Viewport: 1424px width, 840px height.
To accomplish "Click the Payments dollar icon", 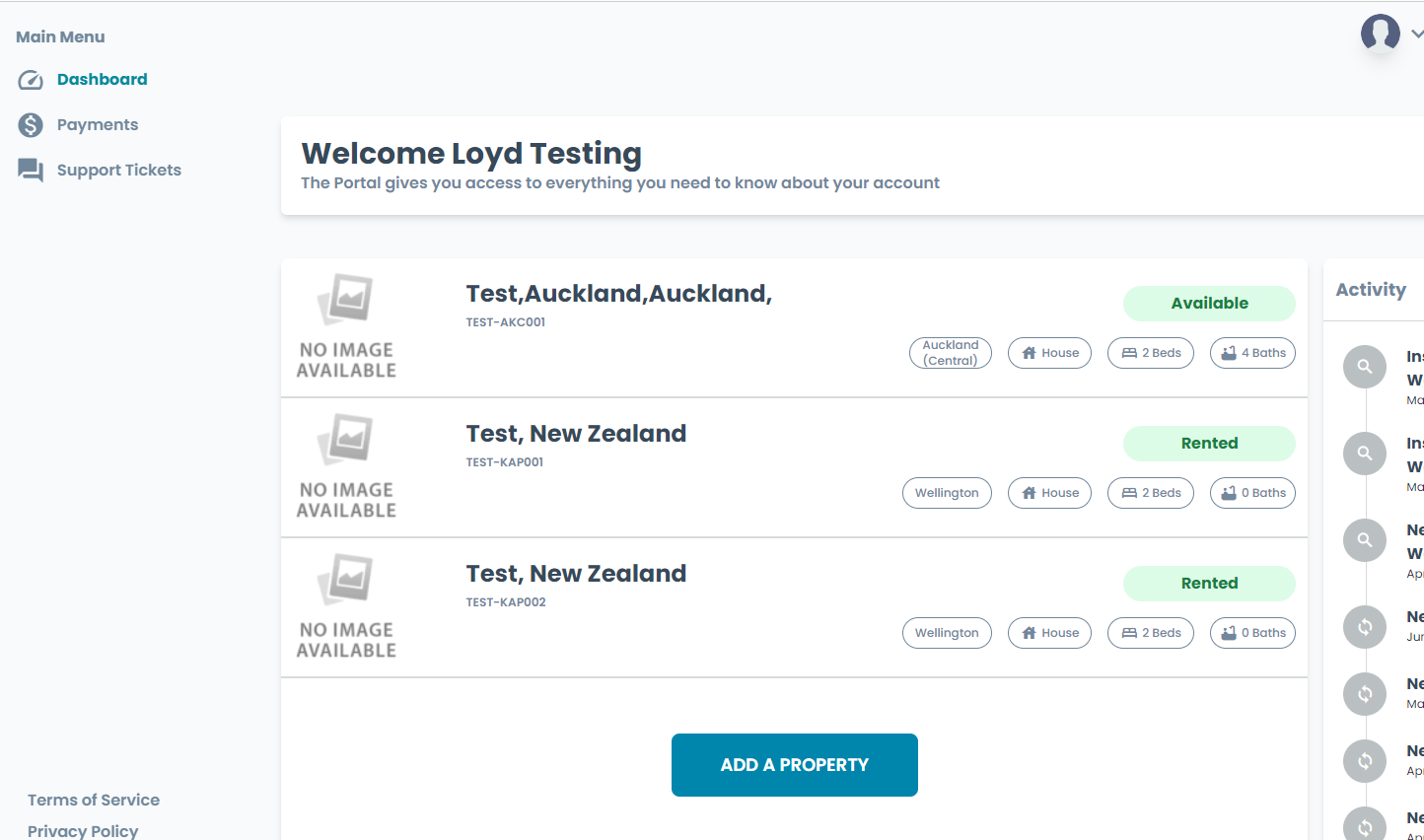I will (31, 125).
